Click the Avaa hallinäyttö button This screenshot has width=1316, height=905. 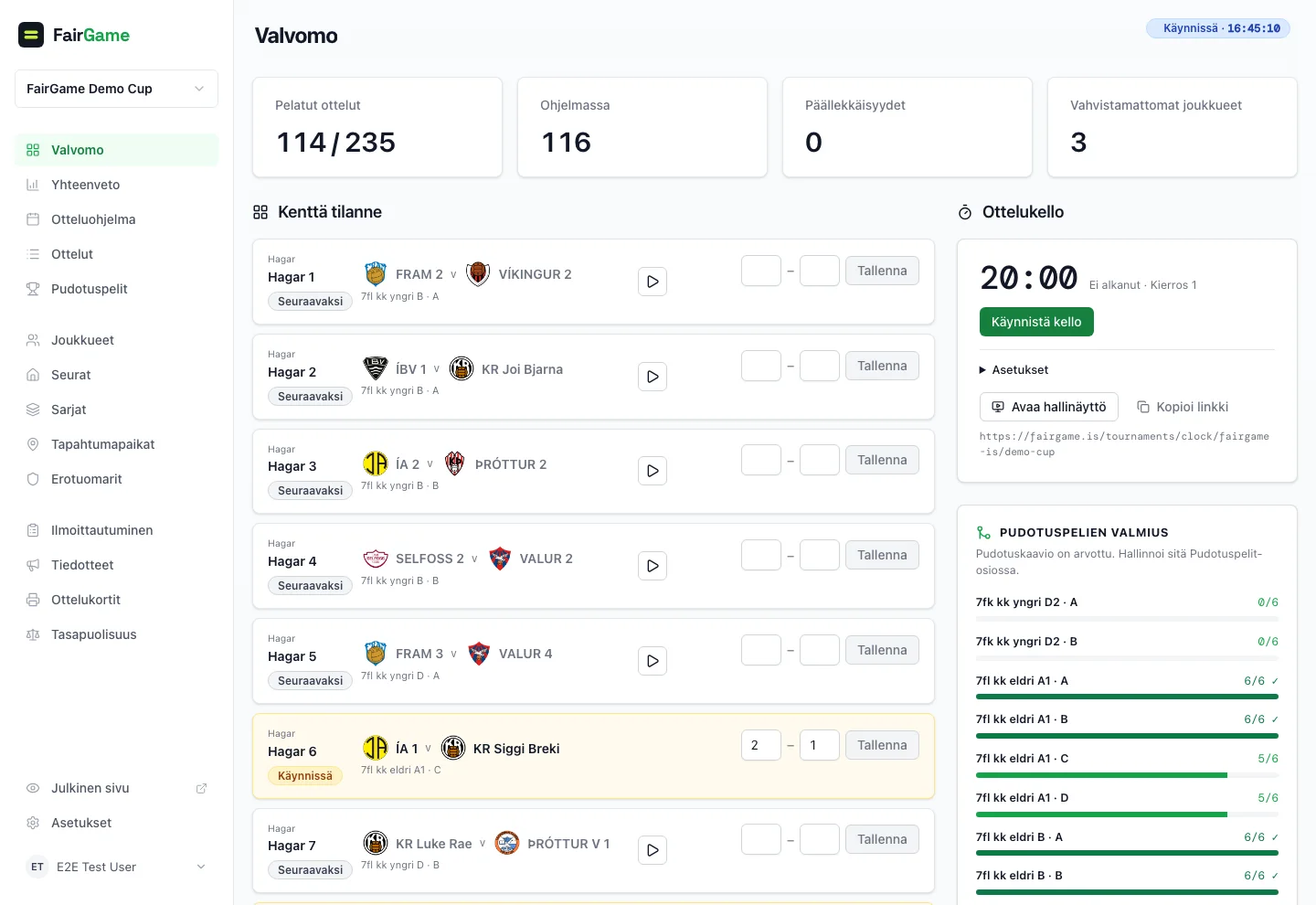(1048, 407)
